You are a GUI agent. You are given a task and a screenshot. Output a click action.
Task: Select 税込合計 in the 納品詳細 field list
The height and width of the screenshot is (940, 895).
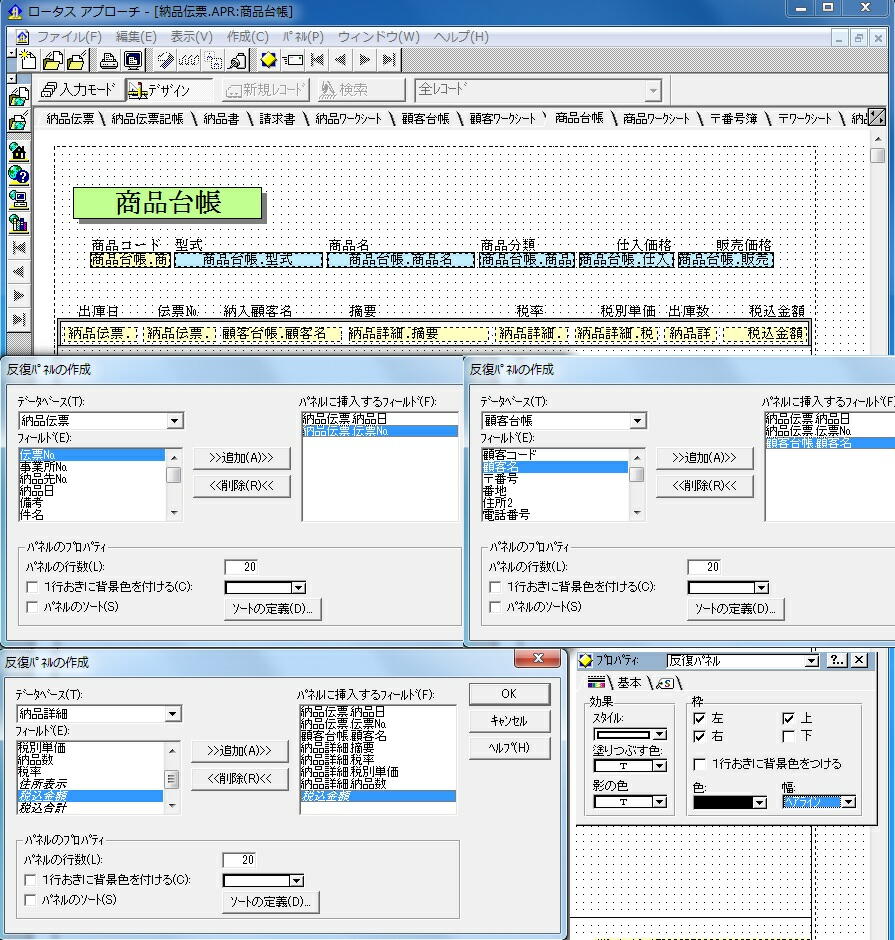[x=90, y=808]
